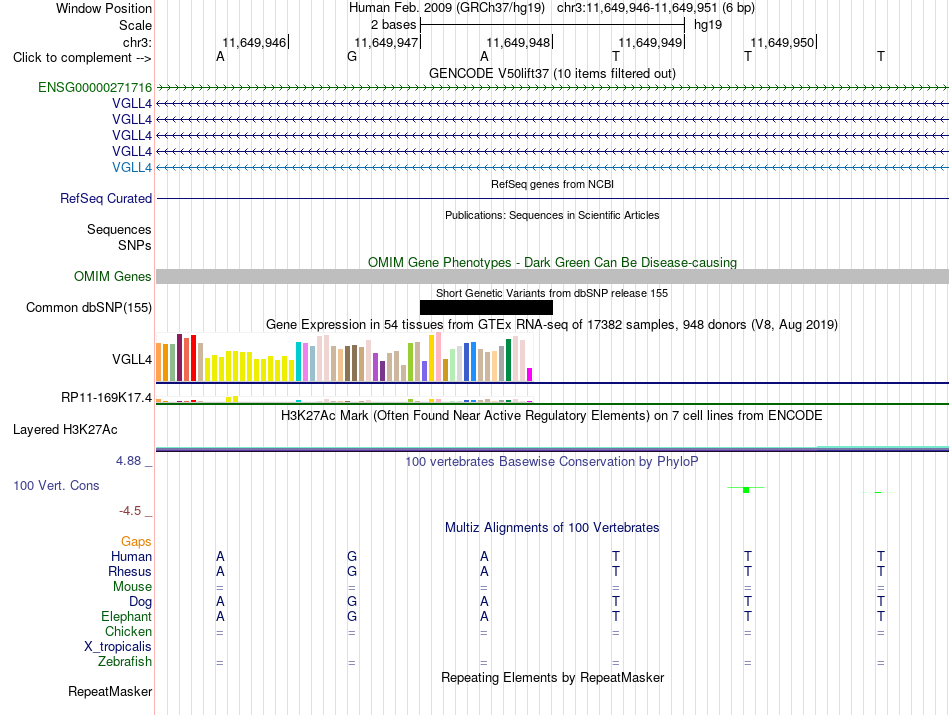950x715 pixels.
Task: Click the Elephant species alignment label
Action: click(x=127, y=616)
